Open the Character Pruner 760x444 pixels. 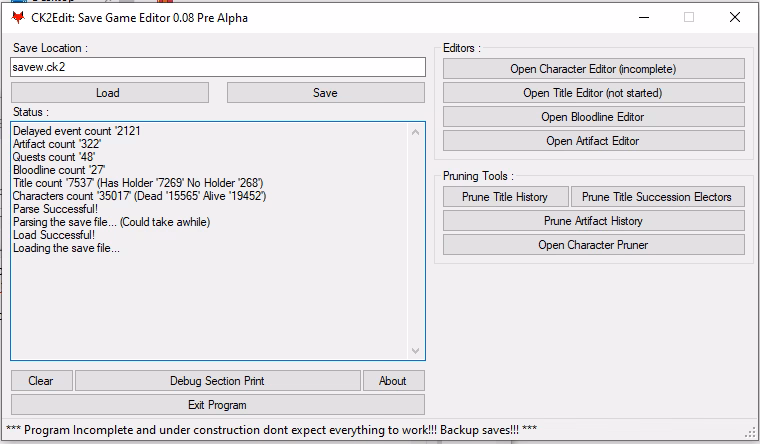tap(594, 245)
